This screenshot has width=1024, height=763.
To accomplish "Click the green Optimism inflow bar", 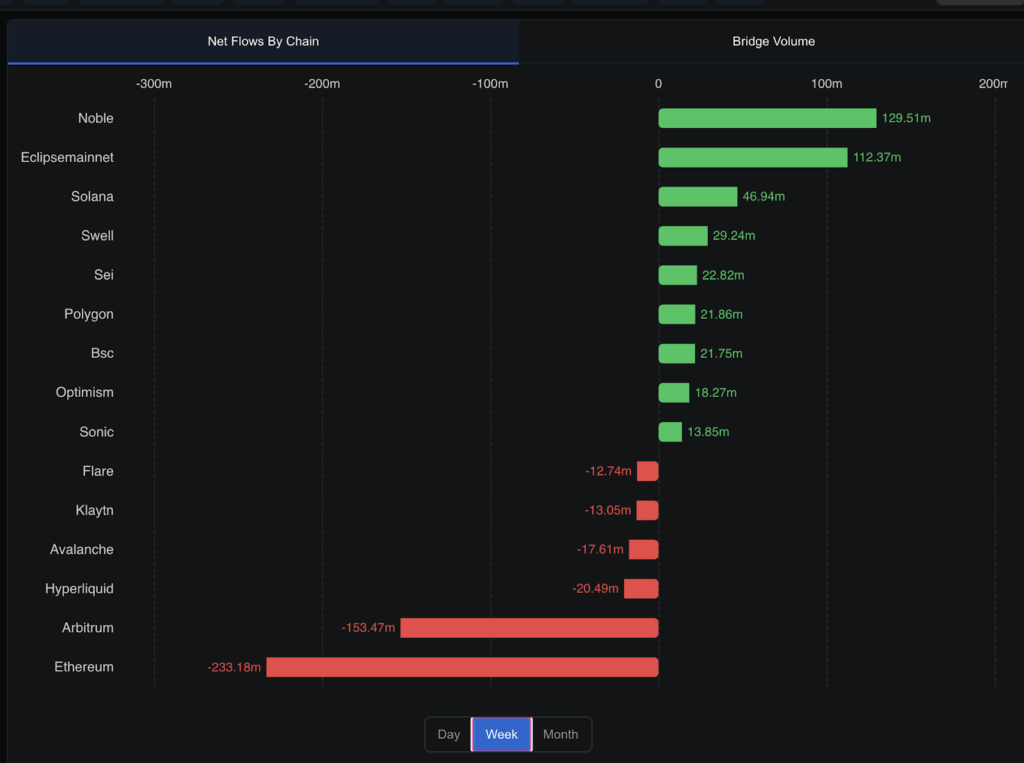I will 673,393.
